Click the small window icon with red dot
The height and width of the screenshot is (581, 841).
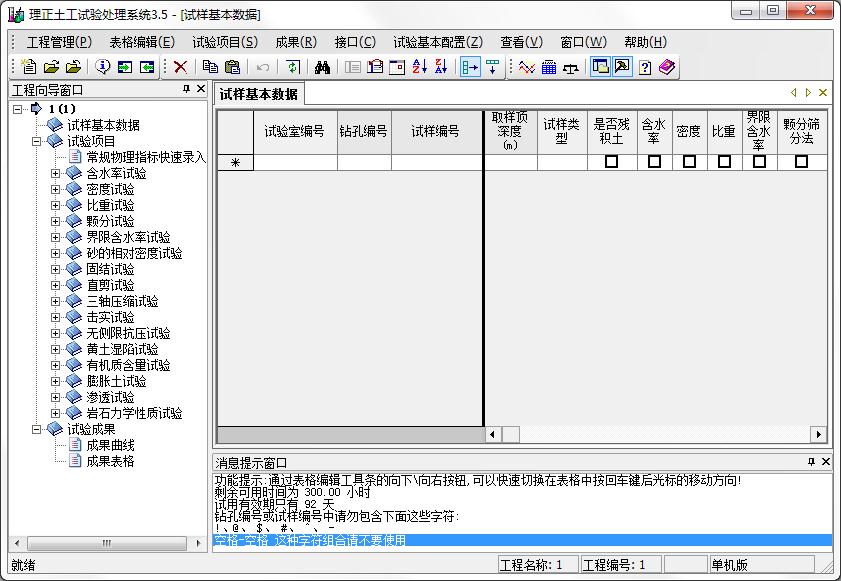397,67
